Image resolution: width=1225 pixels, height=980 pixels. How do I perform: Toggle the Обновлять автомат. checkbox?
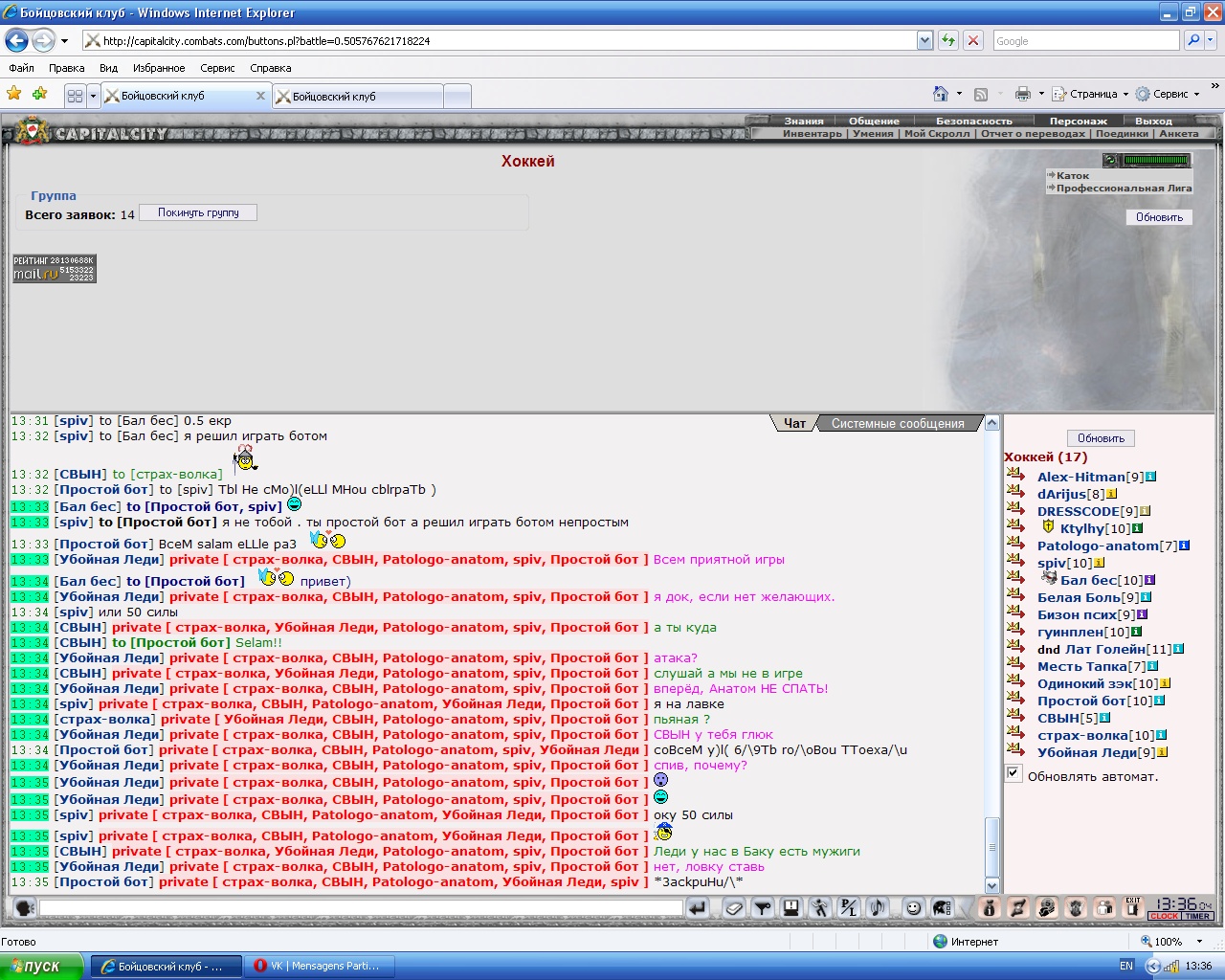point(1013,773)
